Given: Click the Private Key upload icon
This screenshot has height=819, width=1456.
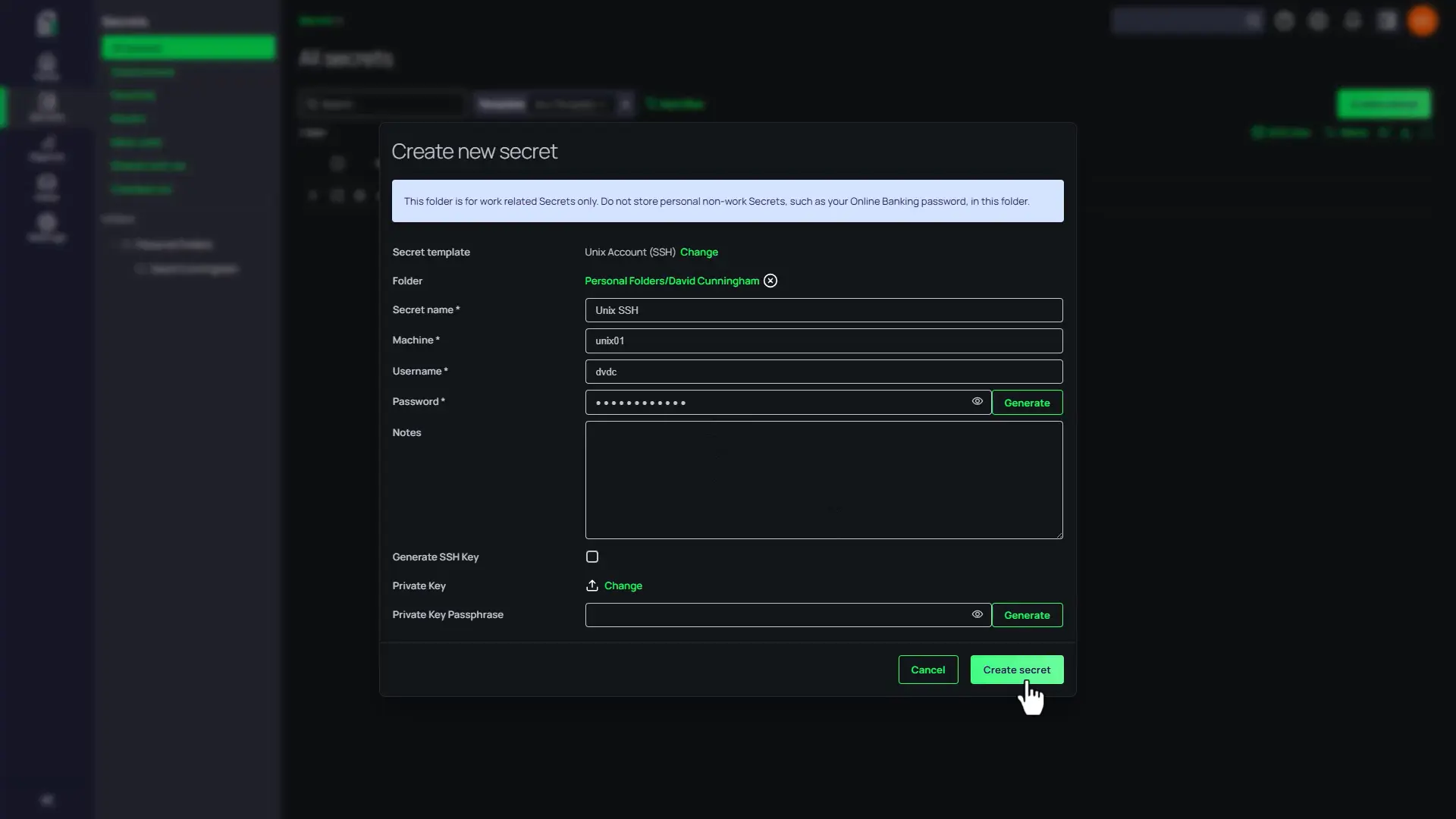Looking at the screenshot, I should pyautogui.click(x=592, y=585).
